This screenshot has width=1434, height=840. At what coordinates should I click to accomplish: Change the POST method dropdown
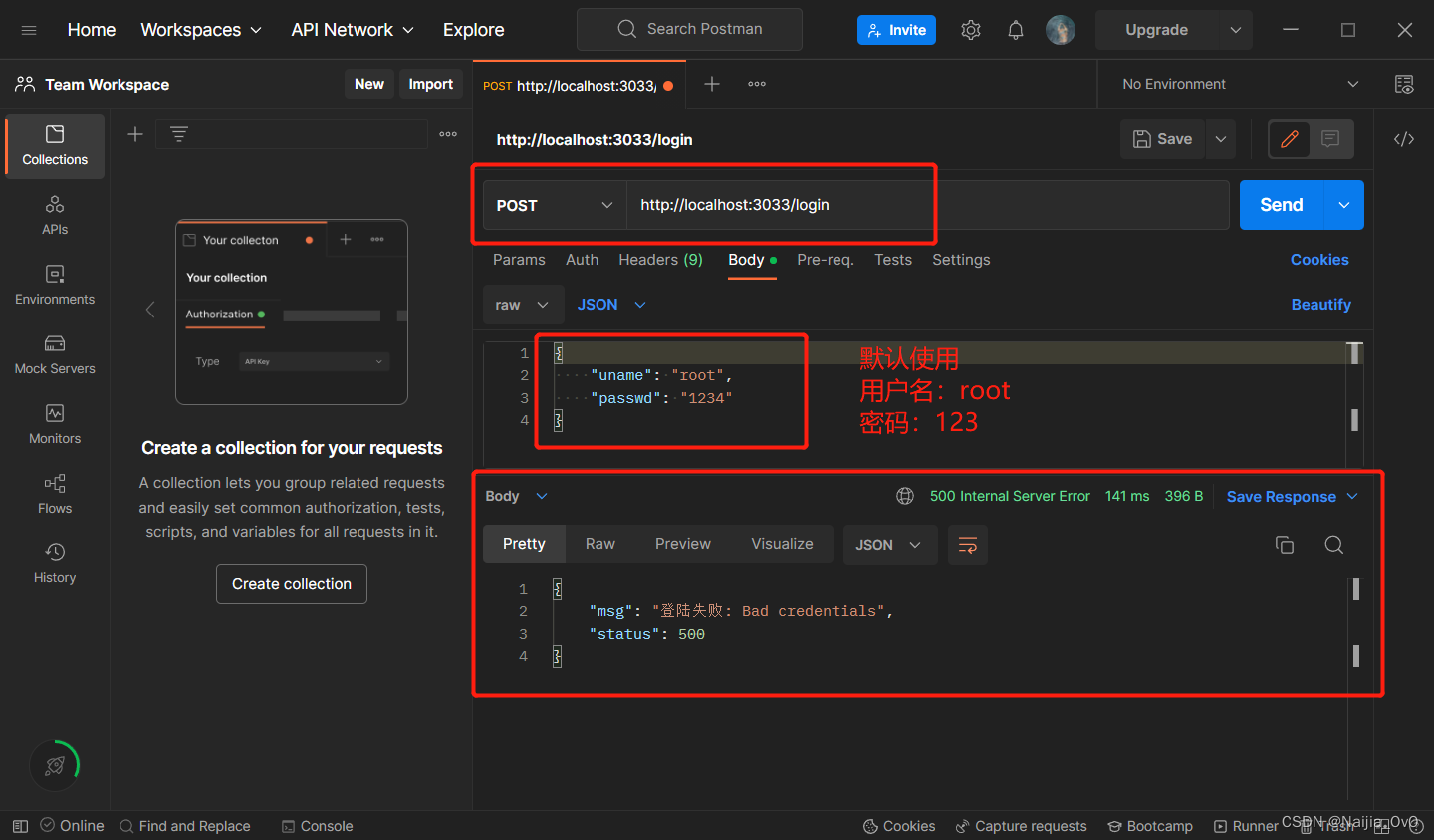pos(555,205)
